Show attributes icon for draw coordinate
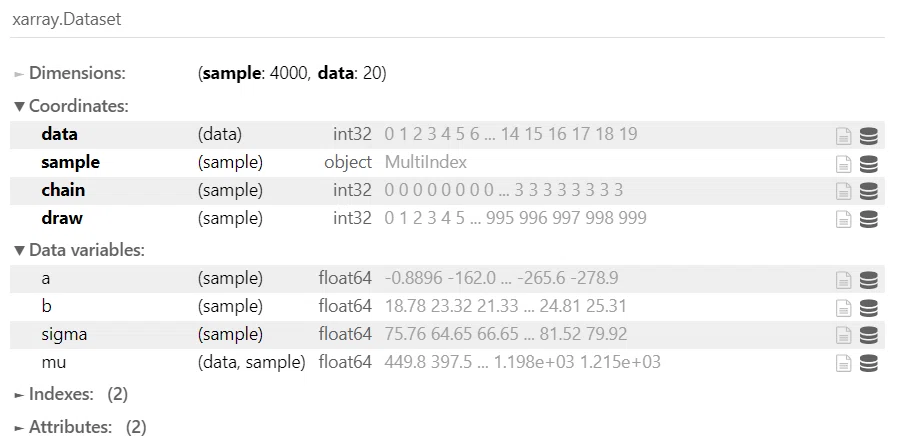 tap(843, 219)
